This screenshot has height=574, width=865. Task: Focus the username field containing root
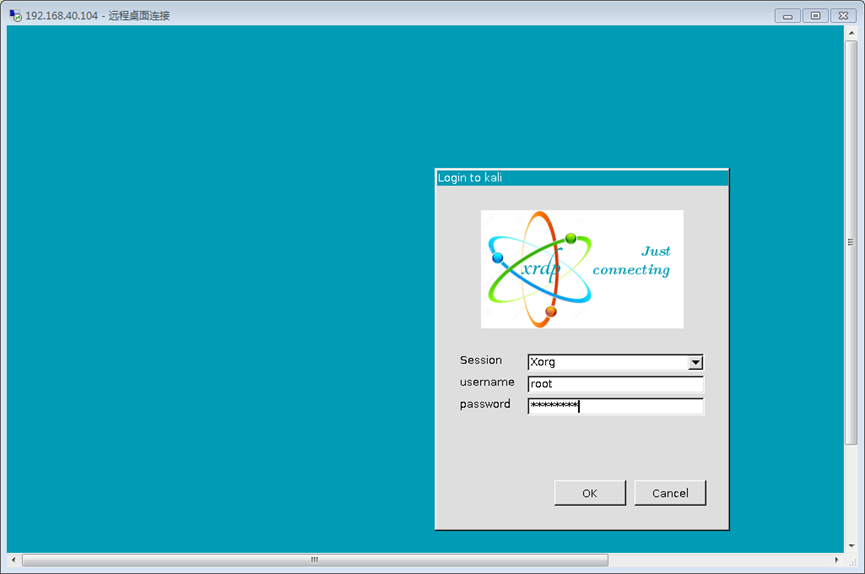(616, 384)
